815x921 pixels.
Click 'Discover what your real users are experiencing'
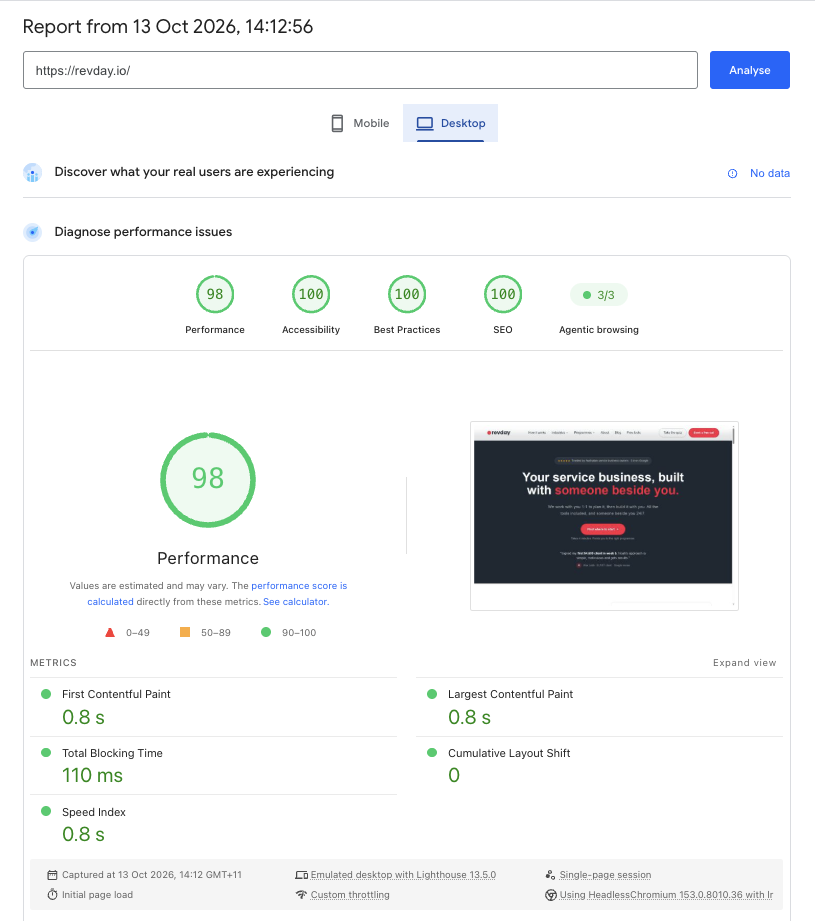[194, 172]
